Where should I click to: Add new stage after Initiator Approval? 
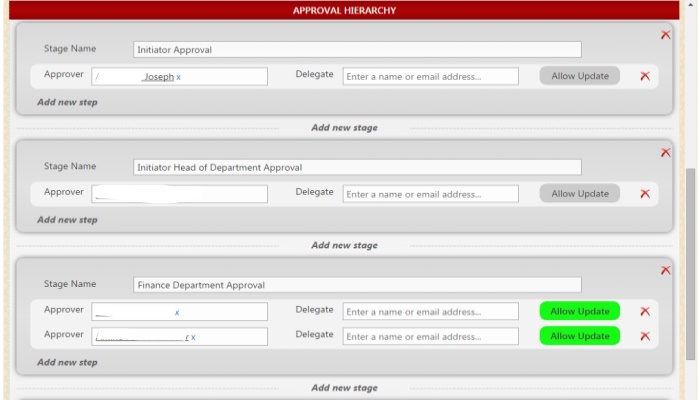[x=344, y=128]
